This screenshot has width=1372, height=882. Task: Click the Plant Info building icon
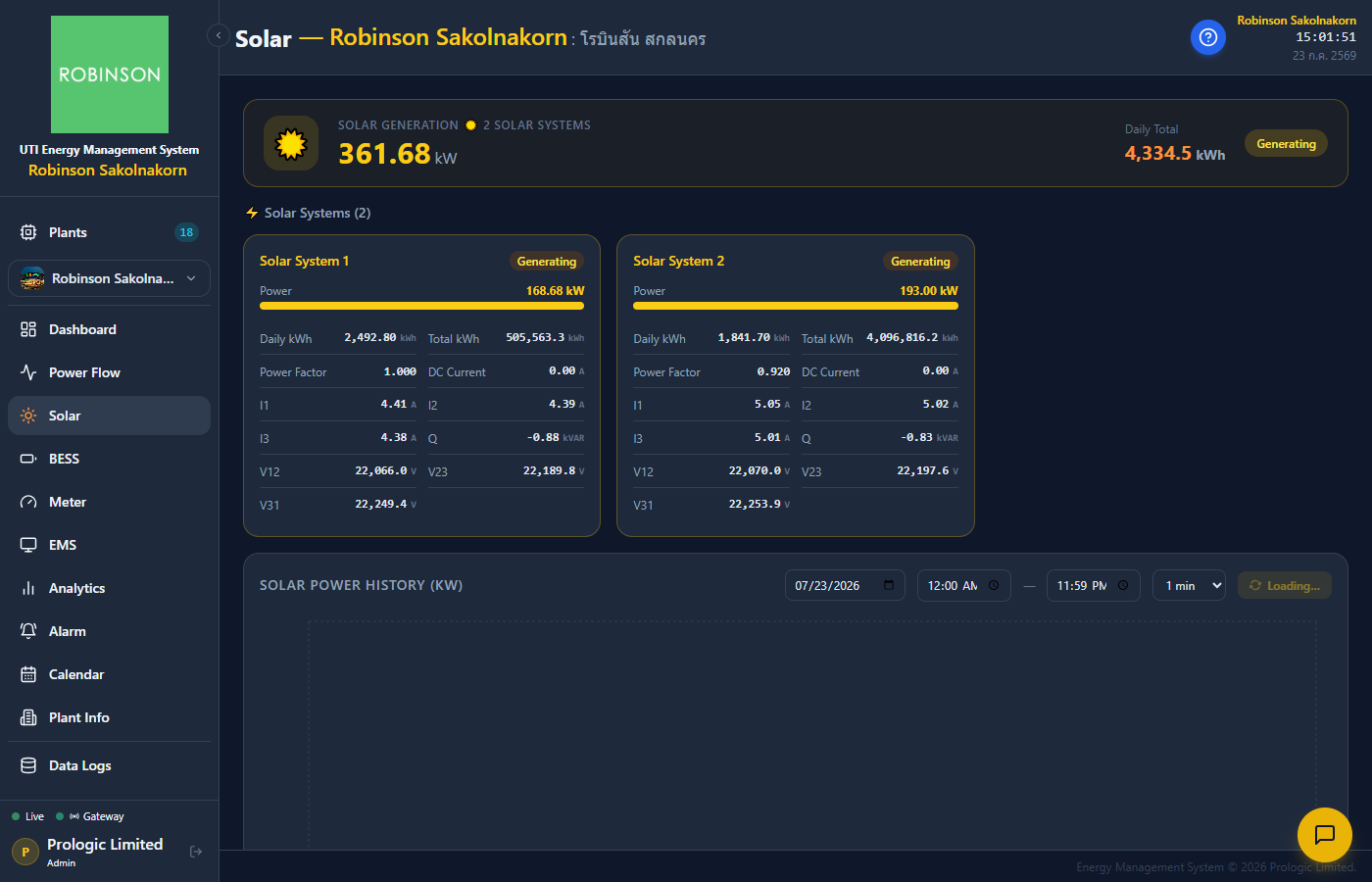(28, 717)
